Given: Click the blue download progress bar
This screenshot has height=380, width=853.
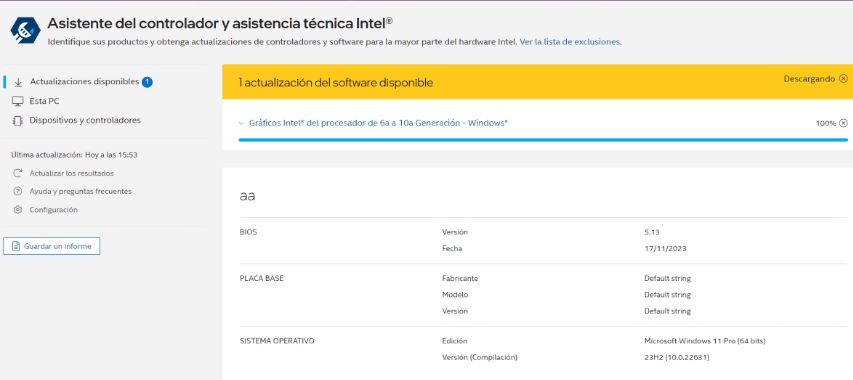Looking at the screenshot, I should coord(543,140).
